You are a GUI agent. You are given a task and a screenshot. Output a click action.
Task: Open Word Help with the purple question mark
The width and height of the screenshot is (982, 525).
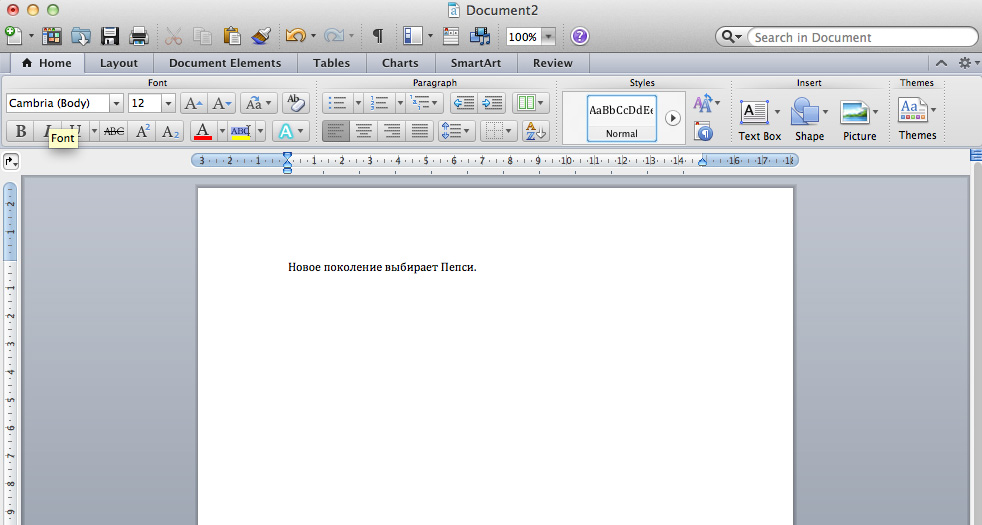(580, 37)
